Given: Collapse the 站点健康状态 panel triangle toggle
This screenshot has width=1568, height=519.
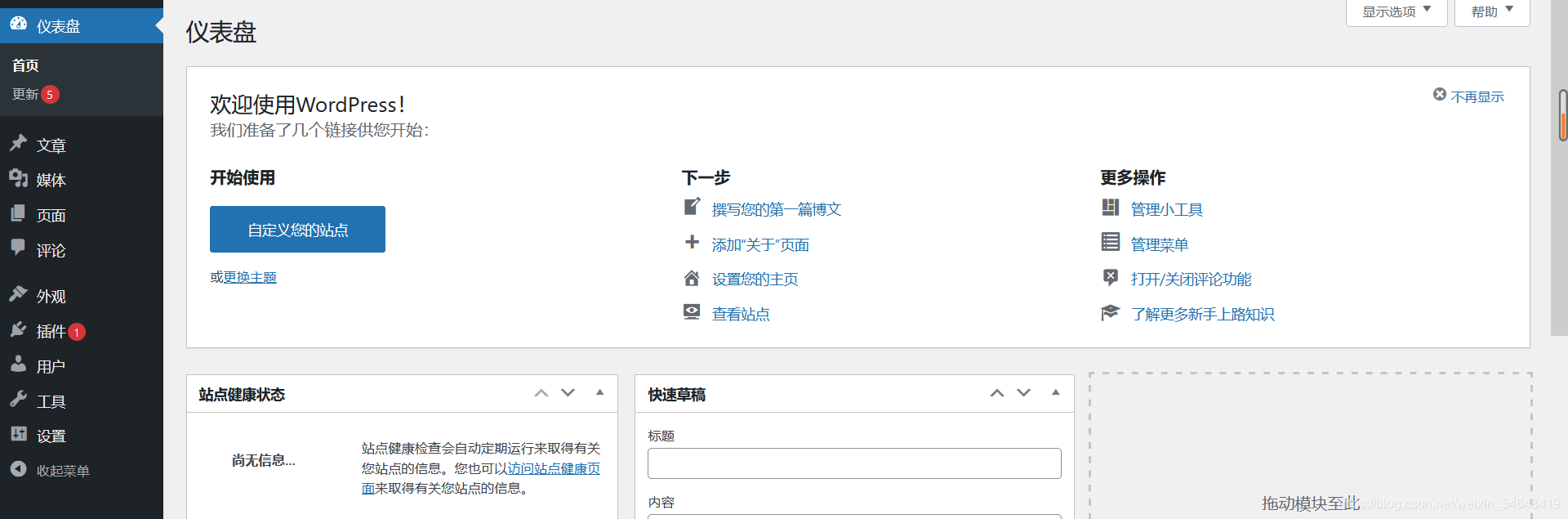Looking at the screenshot, I should [599, 393].
